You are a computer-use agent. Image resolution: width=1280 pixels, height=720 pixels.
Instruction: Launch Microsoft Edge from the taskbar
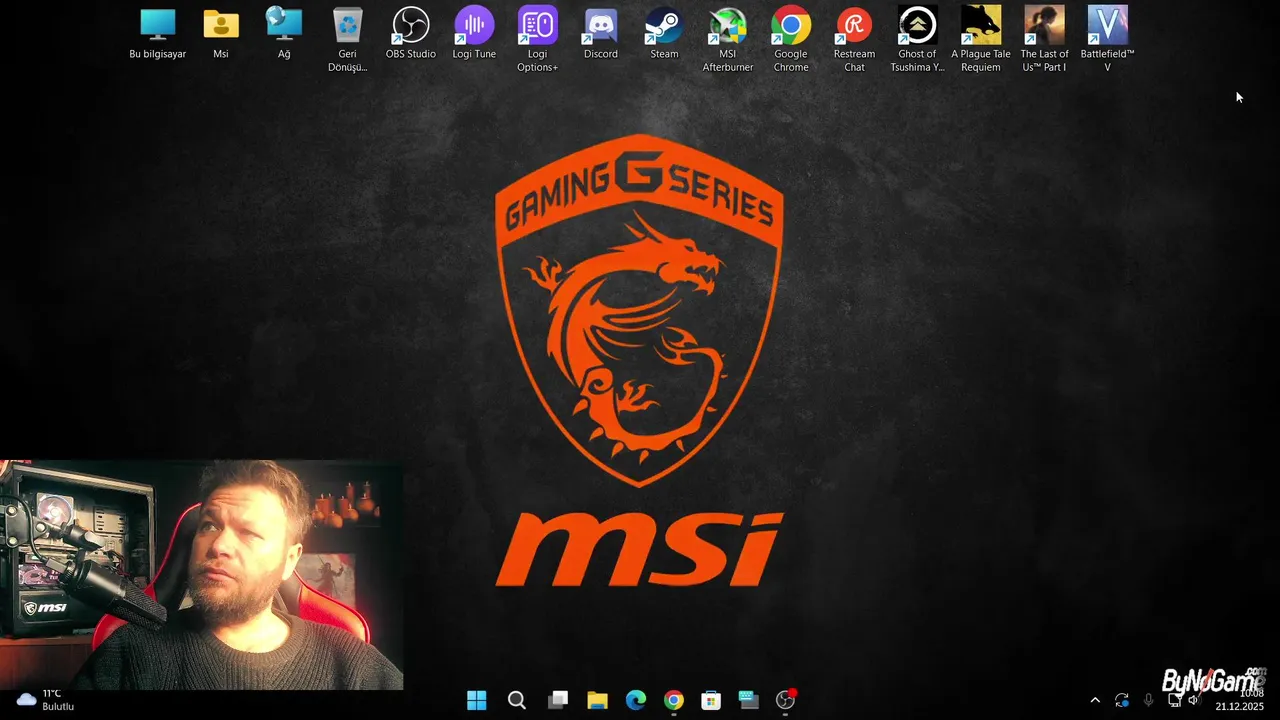point(636,700)
